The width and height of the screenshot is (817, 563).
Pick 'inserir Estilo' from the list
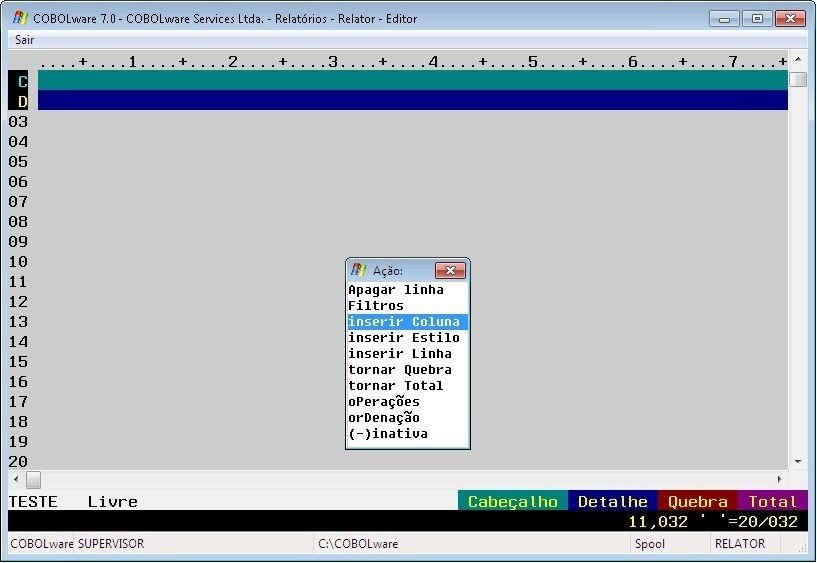point(404,338)
